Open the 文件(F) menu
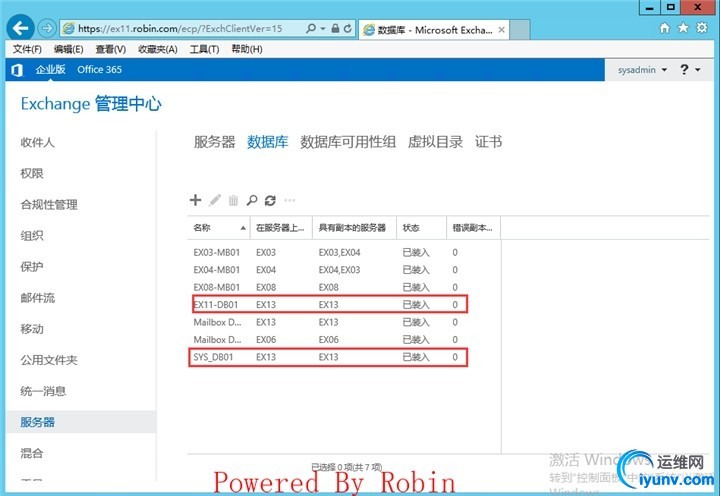Screen dimensions: 720x496 (27, 49)
